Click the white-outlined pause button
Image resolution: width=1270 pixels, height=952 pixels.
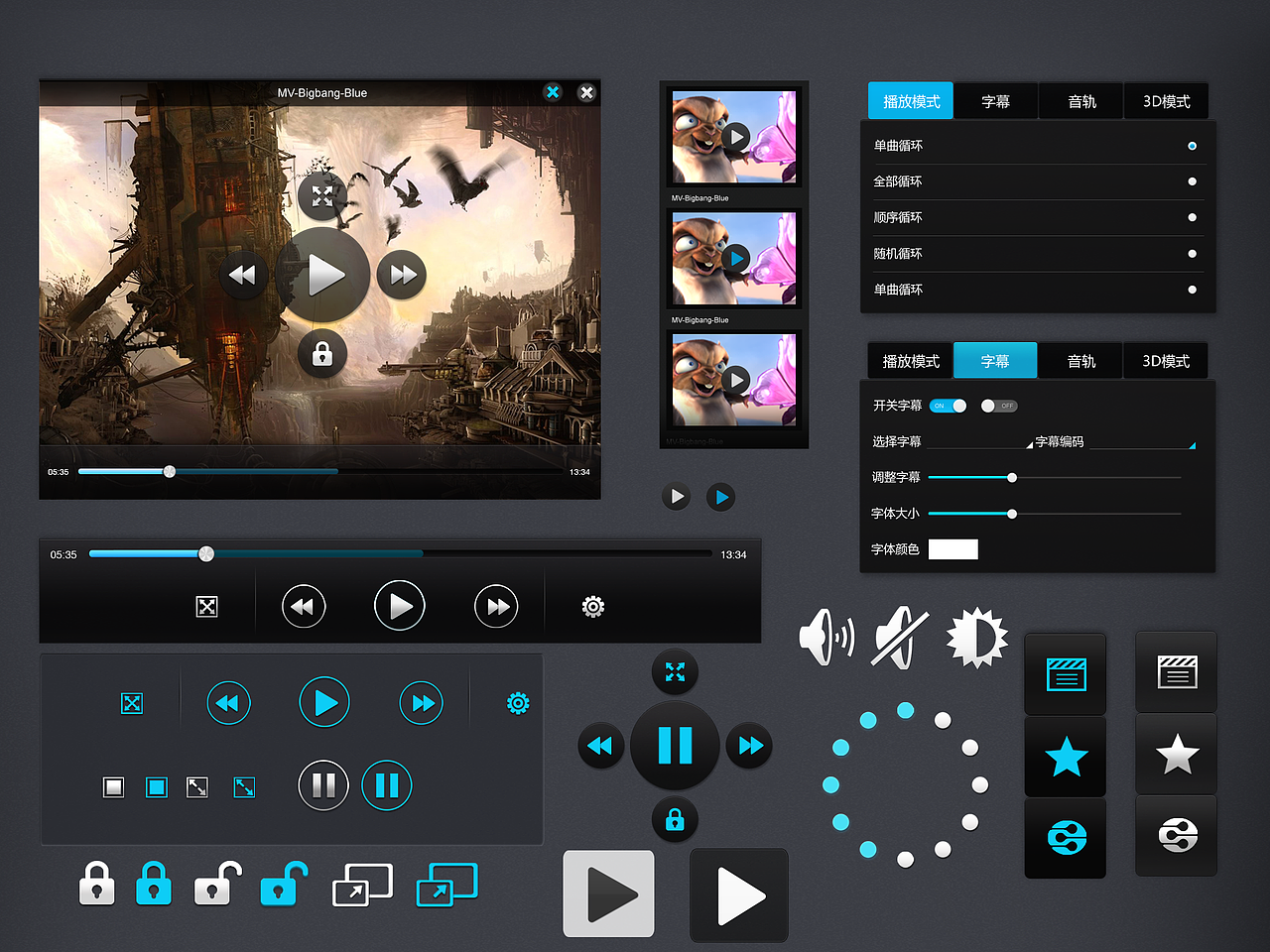[323, 785]
